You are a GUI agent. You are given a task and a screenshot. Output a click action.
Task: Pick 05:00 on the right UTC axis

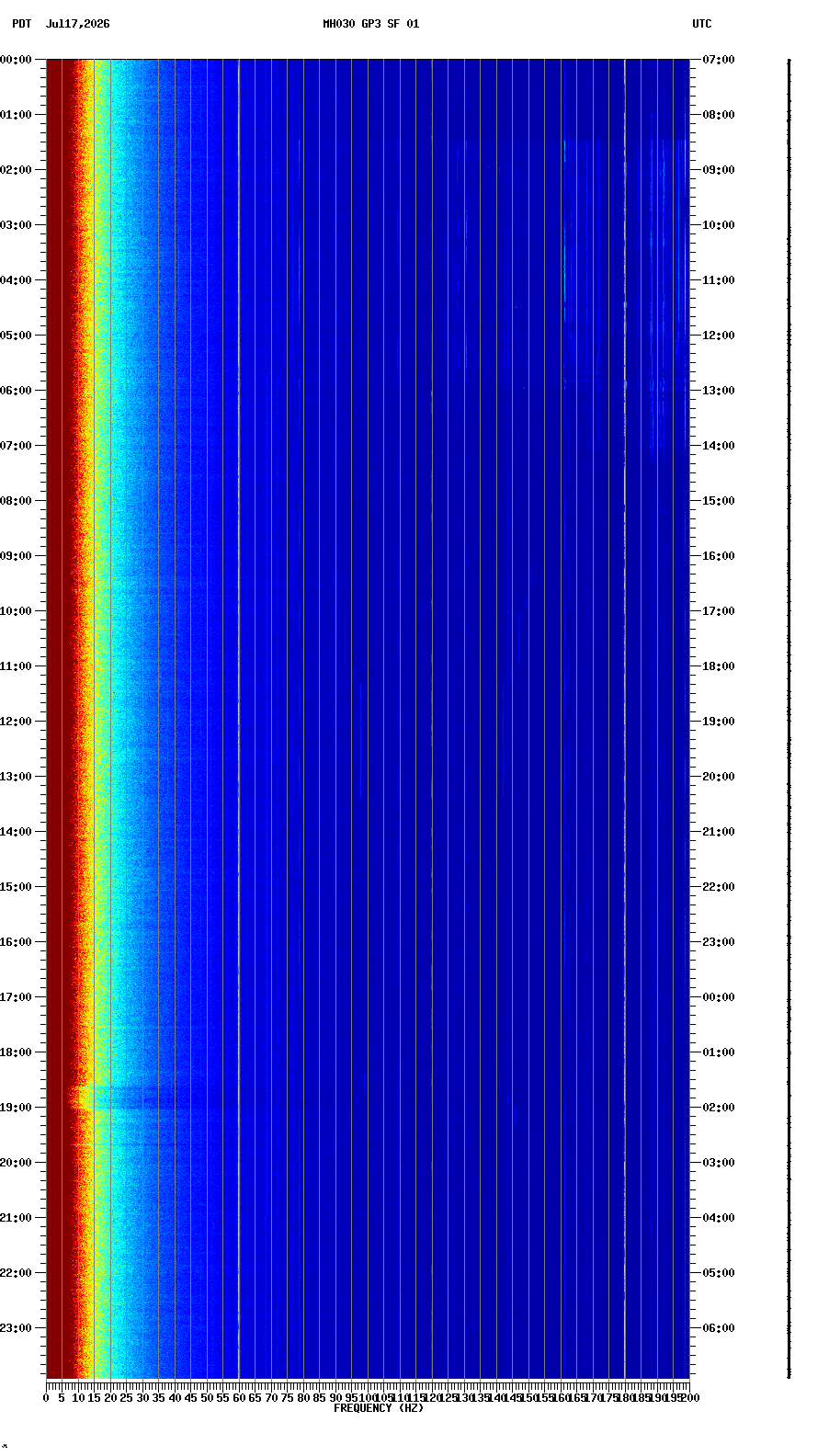pos(719,1273)
